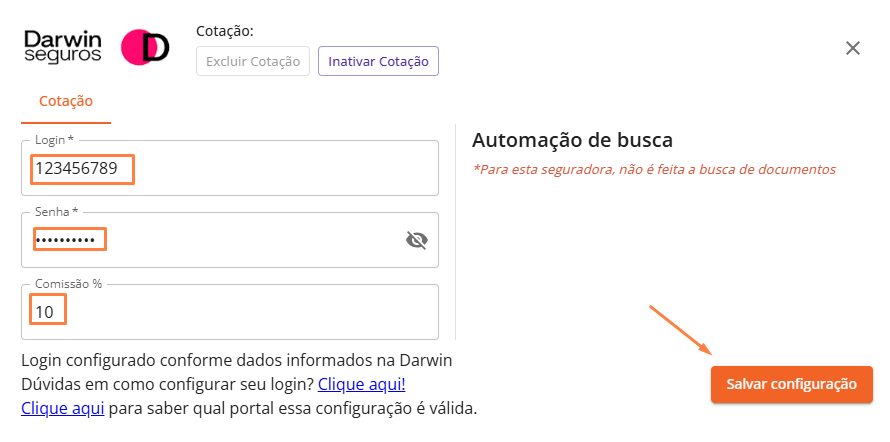
Task: Click the pink circular D logo
Action: click(145, 47)
